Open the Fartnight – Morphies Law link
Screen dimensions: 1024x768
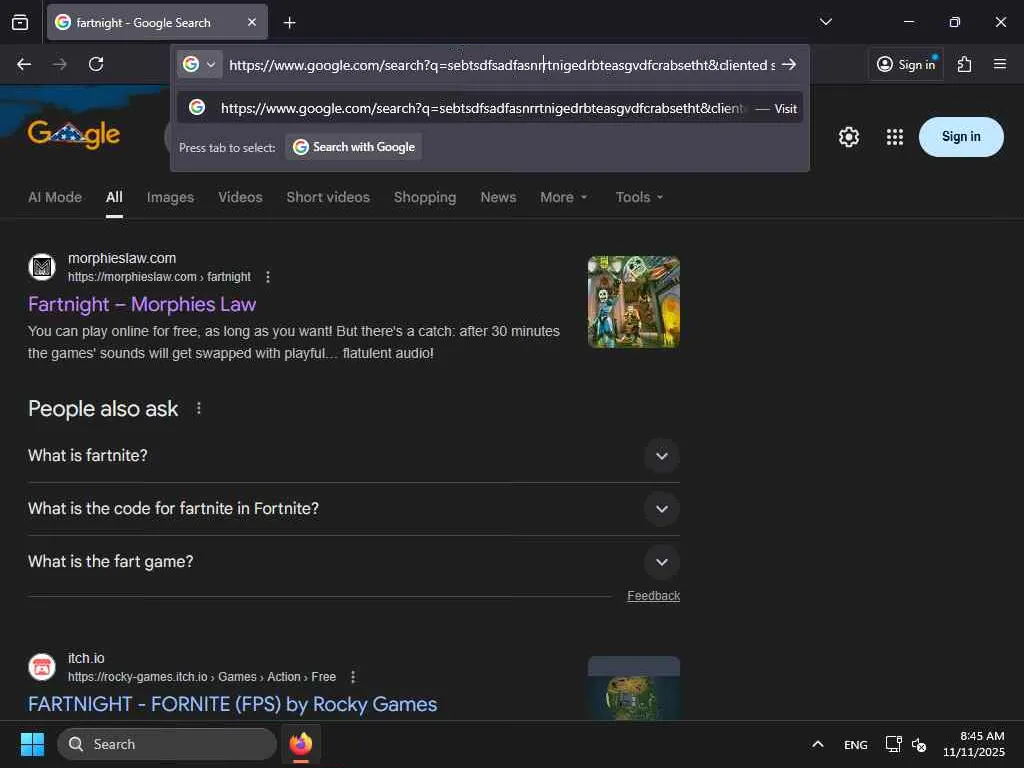pos(142,304)
